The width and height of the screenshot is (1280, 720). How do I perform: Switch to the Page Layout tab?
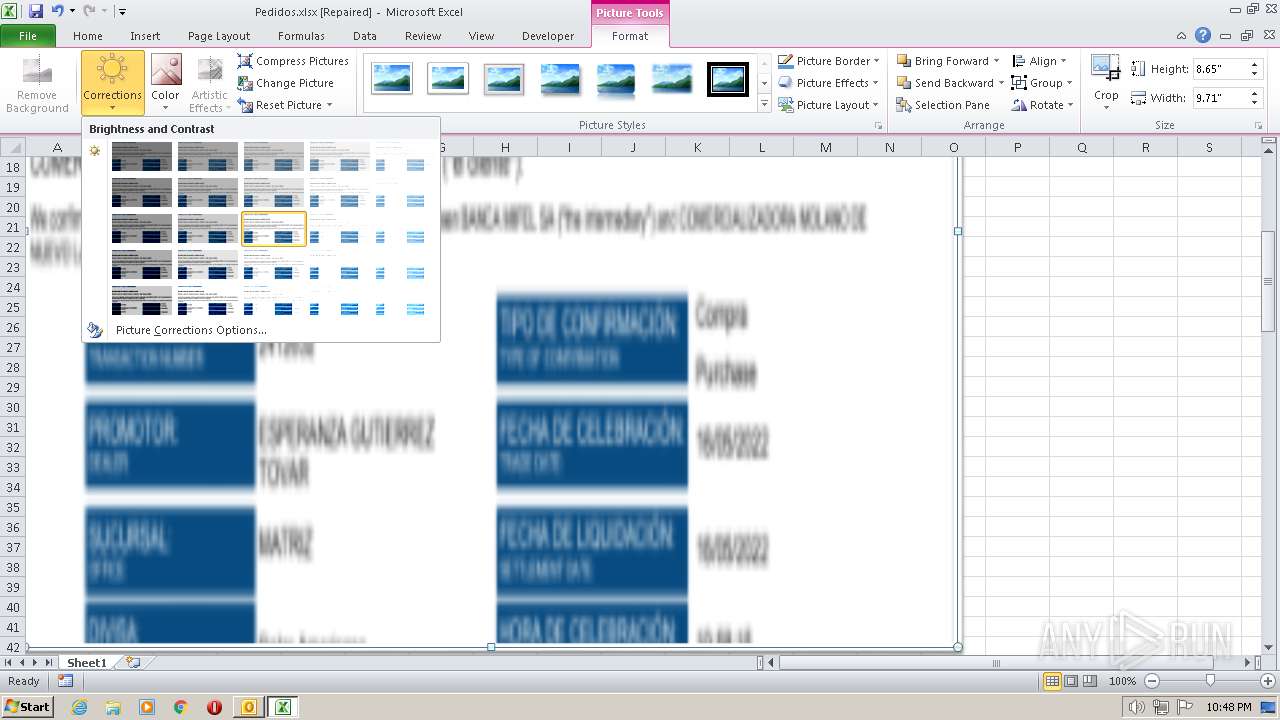tap(219, 36)
